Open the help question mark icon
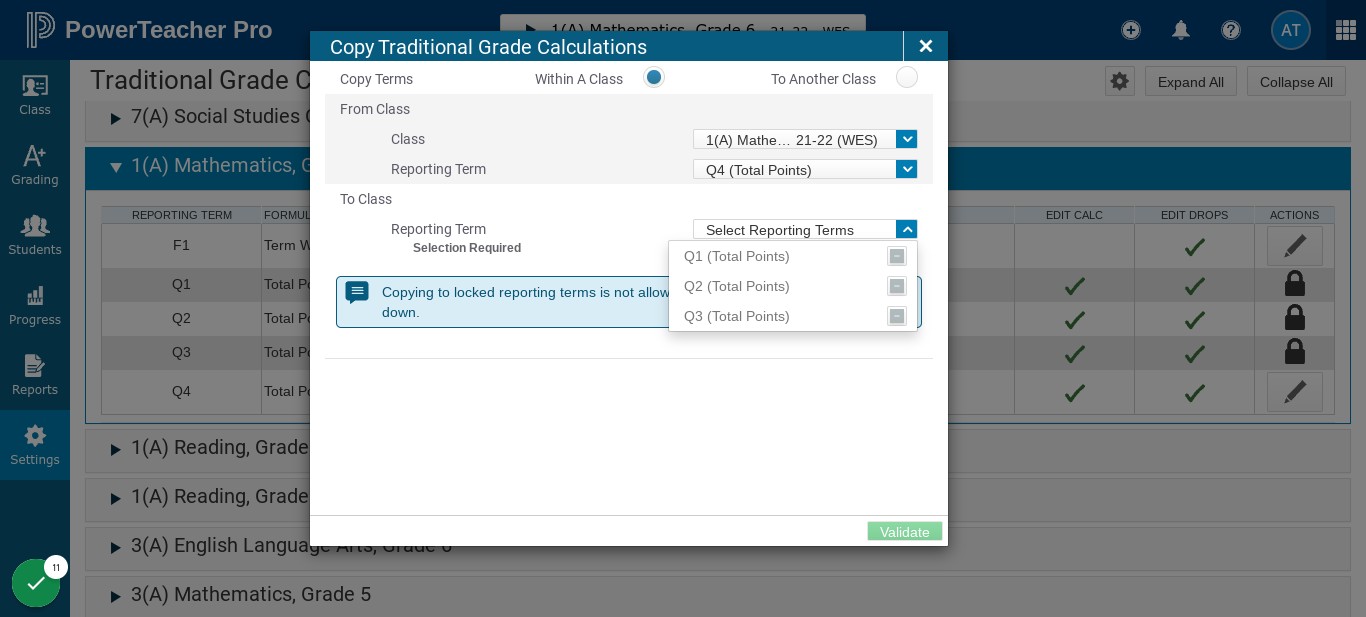Screen dimensions: 1366x617 [x=1231, y=30]
